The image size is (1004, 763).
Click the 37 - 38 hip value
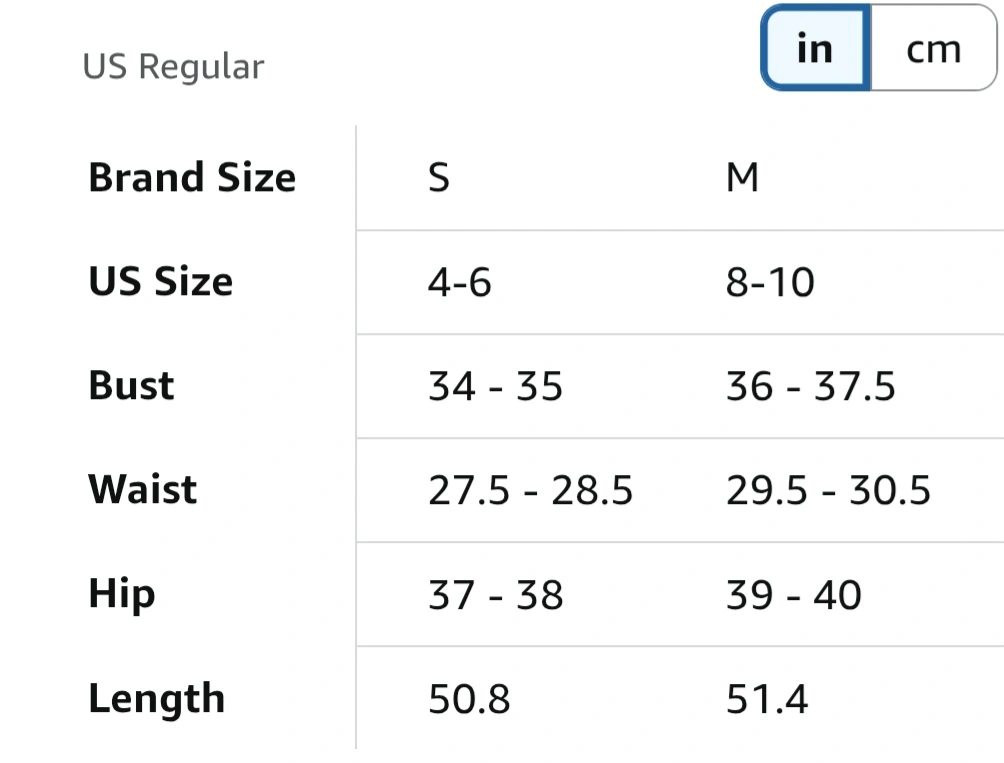point(495,595)
